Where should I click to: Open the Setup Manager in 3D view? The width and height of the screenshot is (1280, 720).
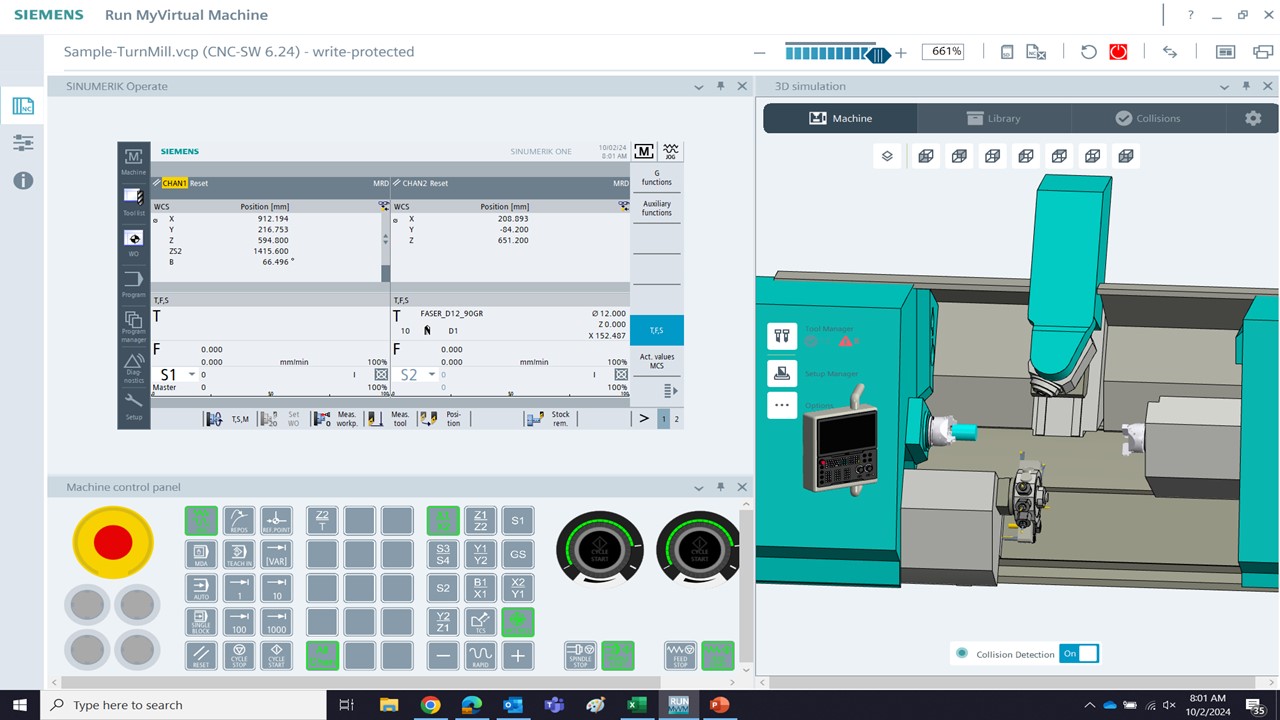click(x=782, y=372)
